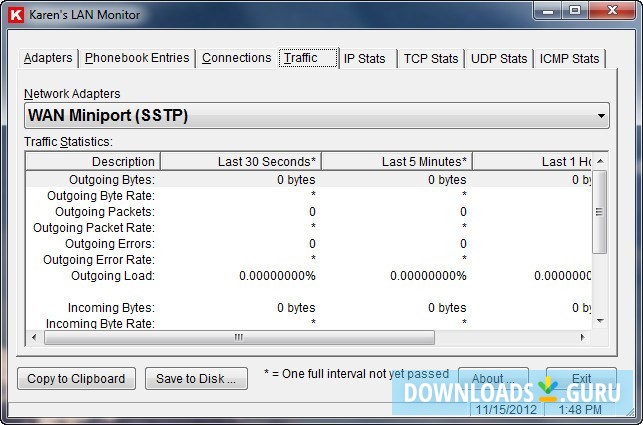This screenshot has width=643, height=425.
Task: Click Outgoing Bytes Last 30 Seconds value
Action: pyautogui.click(x=296, y=180)
